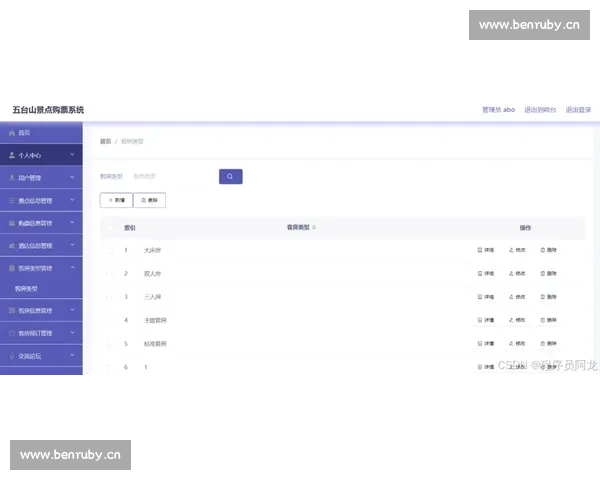
Task: Click the 客房类型 search input field
Action: click(x=170, y=177)
